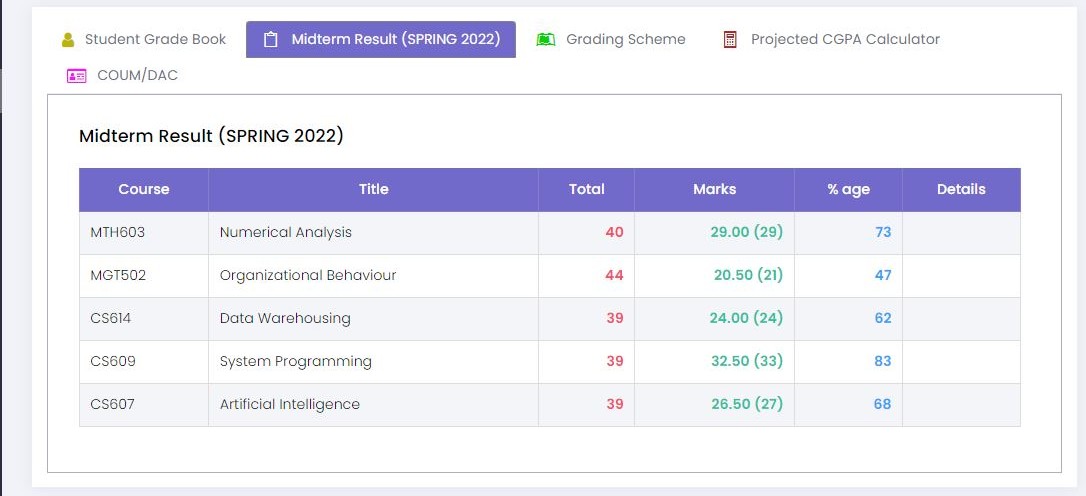The image size is (1086, 496).
Task: Click percentage 68 for CS607
Action: click(x=883, y=405)
